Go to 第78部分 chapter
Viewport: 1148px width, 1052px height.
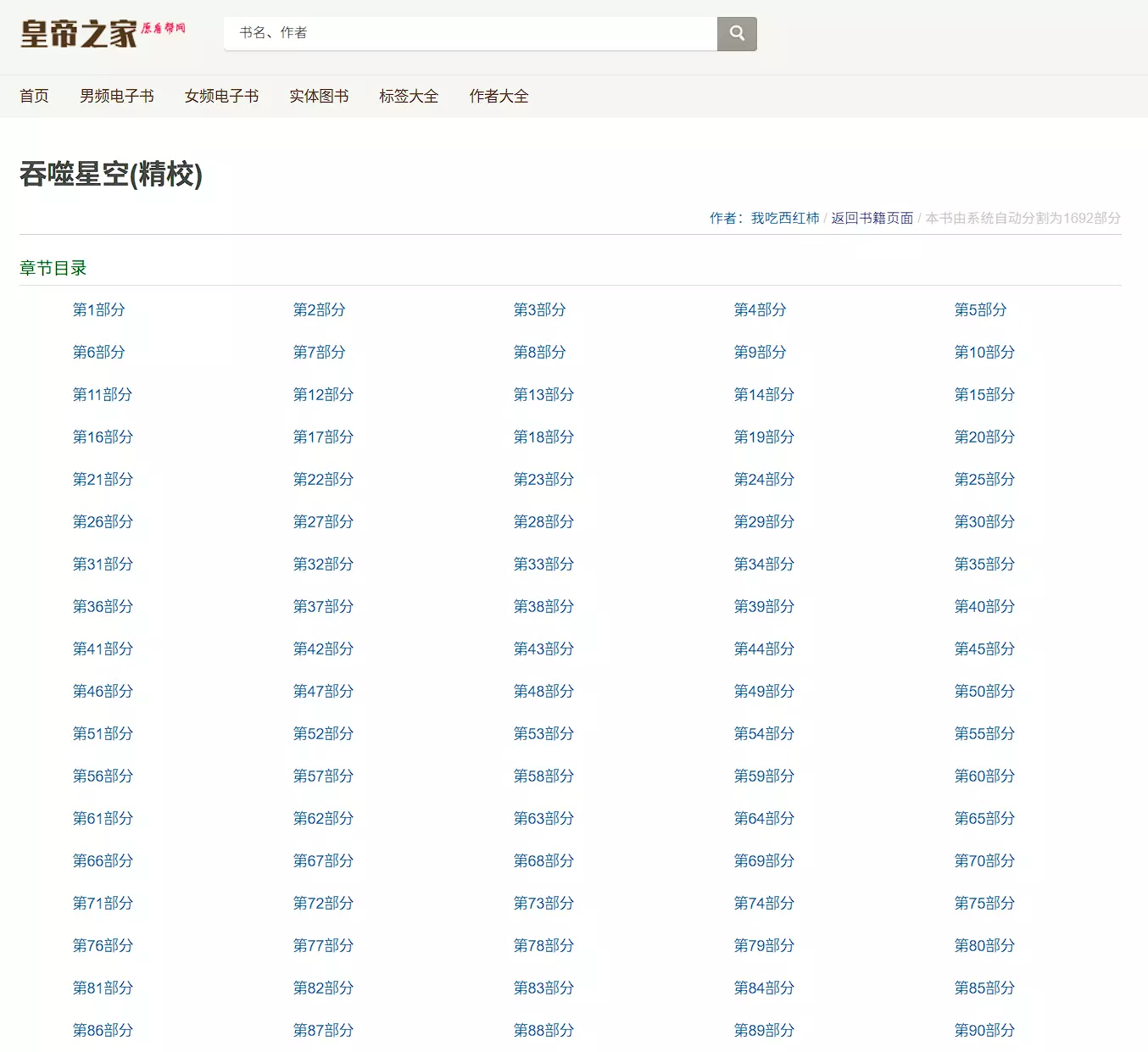[543, 946]
